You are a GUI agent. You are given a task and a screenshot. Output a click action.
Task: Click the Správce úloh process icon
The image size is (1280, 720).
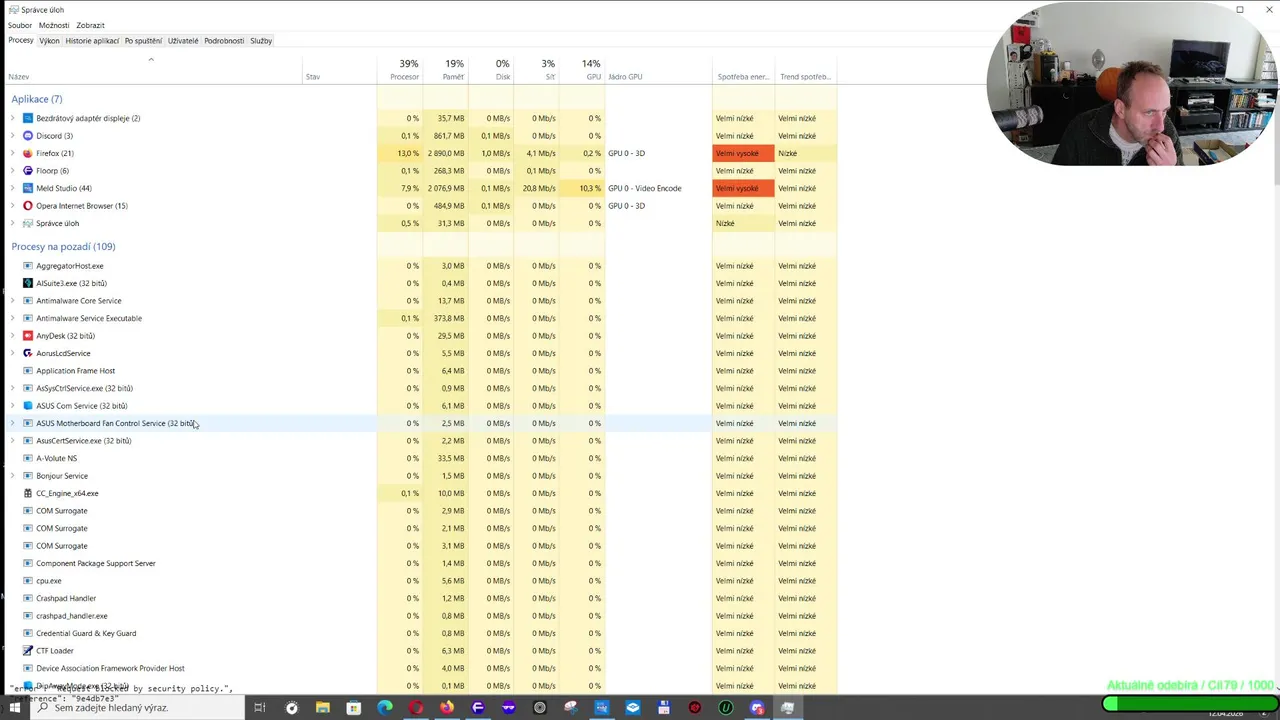pos(28,223)
